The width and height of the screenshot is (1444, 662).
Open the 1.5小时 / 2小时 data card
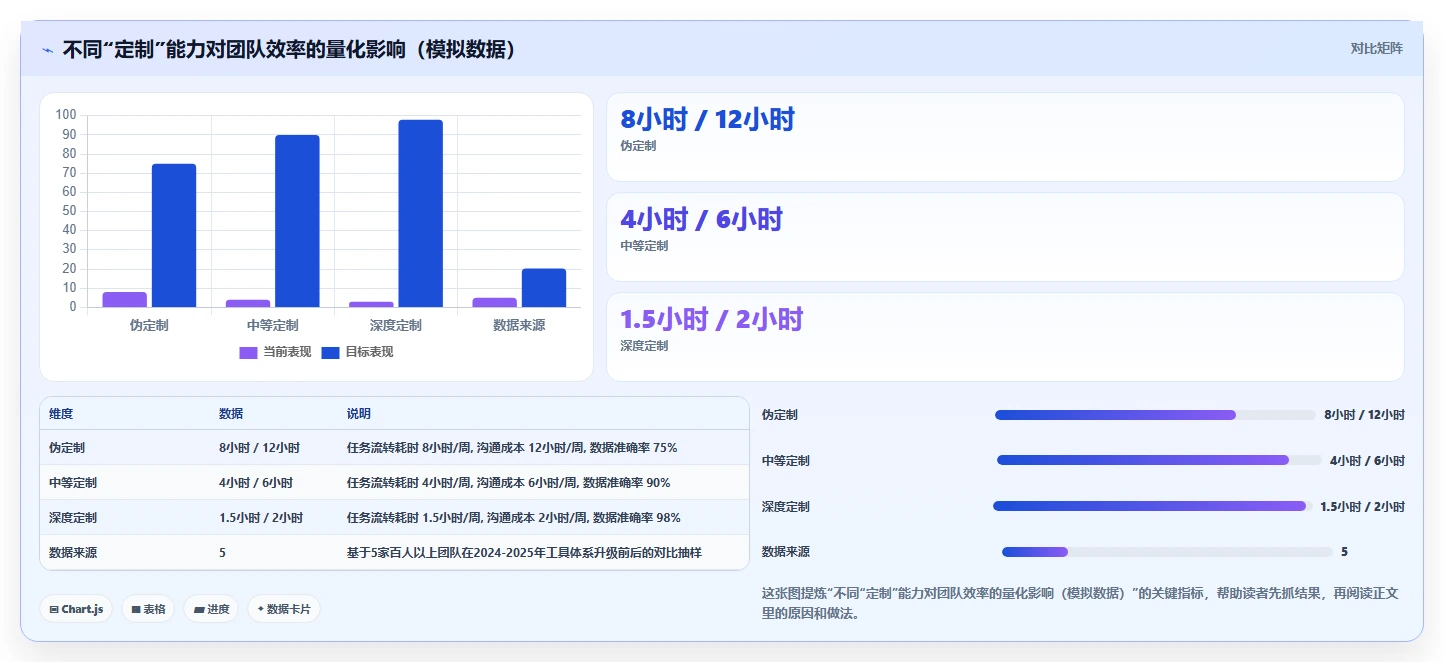[x=1005, y=337]
